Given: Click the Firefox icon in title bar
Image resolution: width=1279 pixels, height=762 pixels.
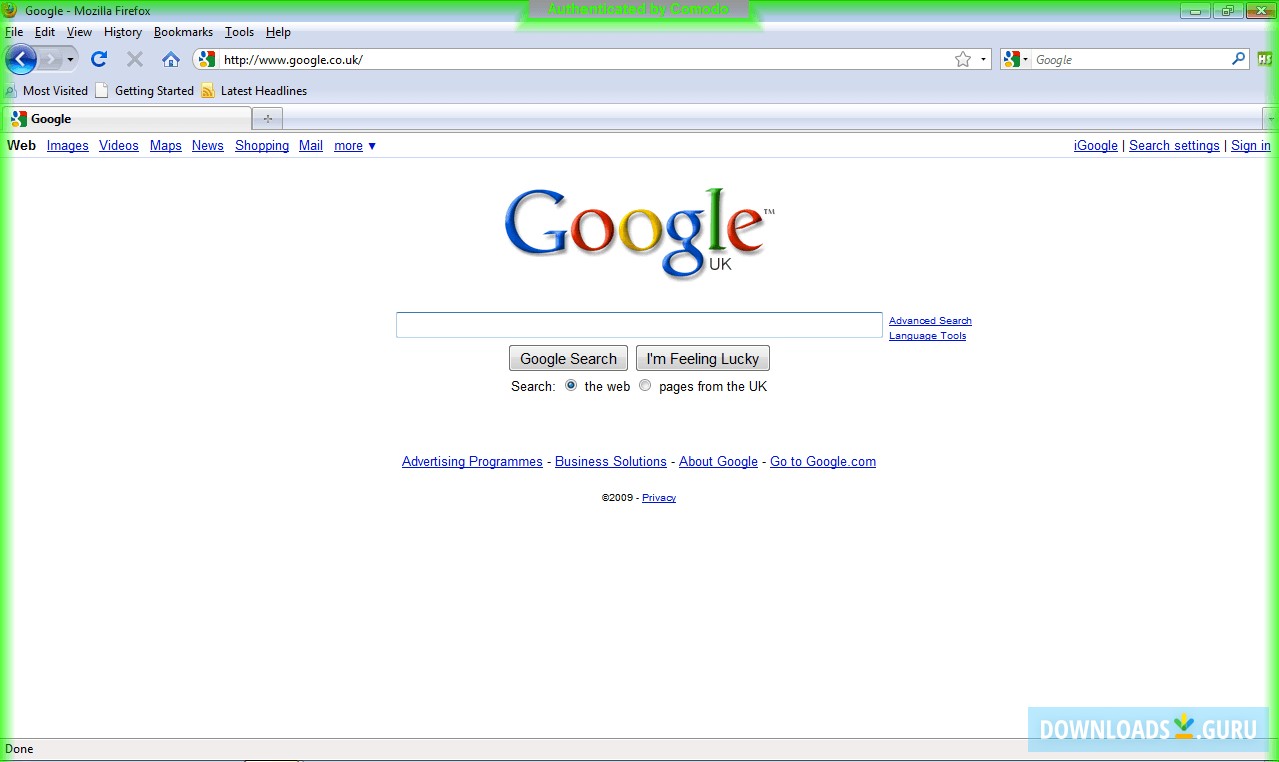Looking at the screenshot, I should (11, 10).
